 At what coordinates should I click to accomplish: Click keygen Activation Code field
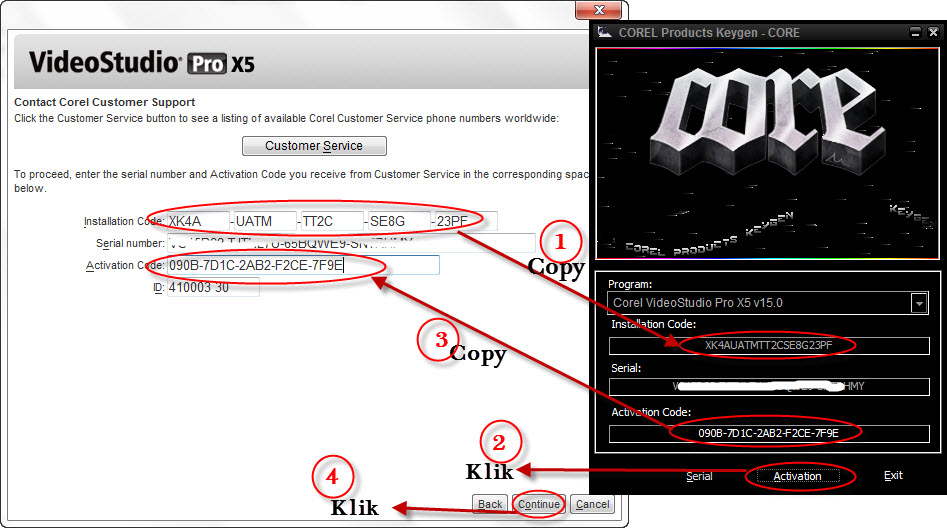click(769, 433)
